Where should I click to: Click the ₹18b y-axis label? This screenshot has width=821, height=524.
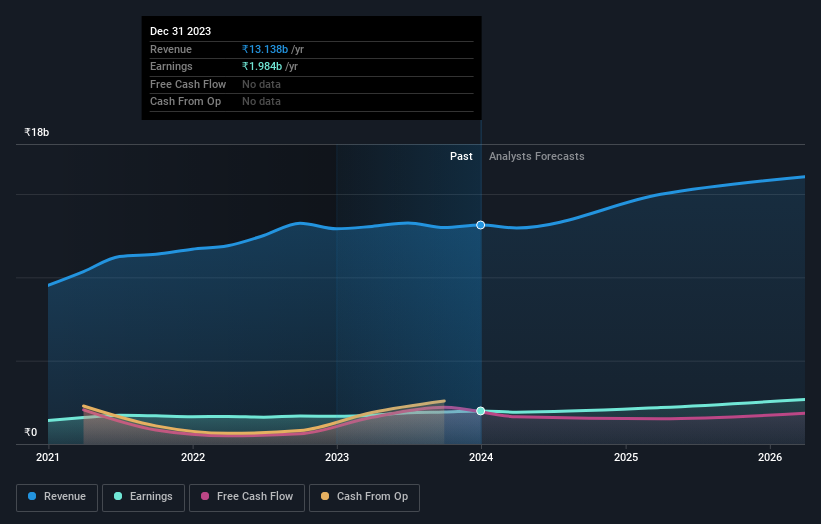(x=37, y=132)
